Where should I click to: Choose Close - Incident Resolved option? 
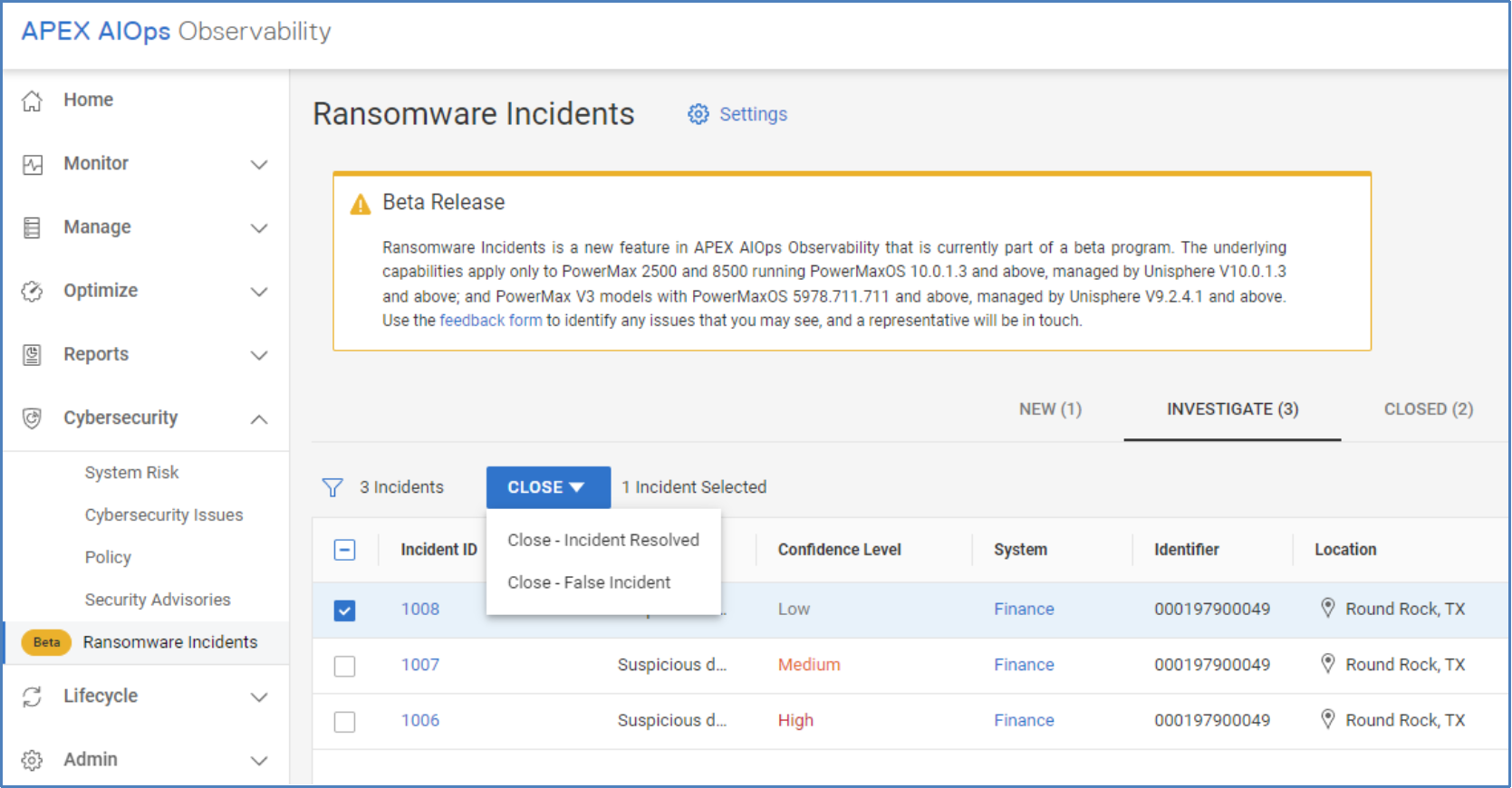point(603,540)
